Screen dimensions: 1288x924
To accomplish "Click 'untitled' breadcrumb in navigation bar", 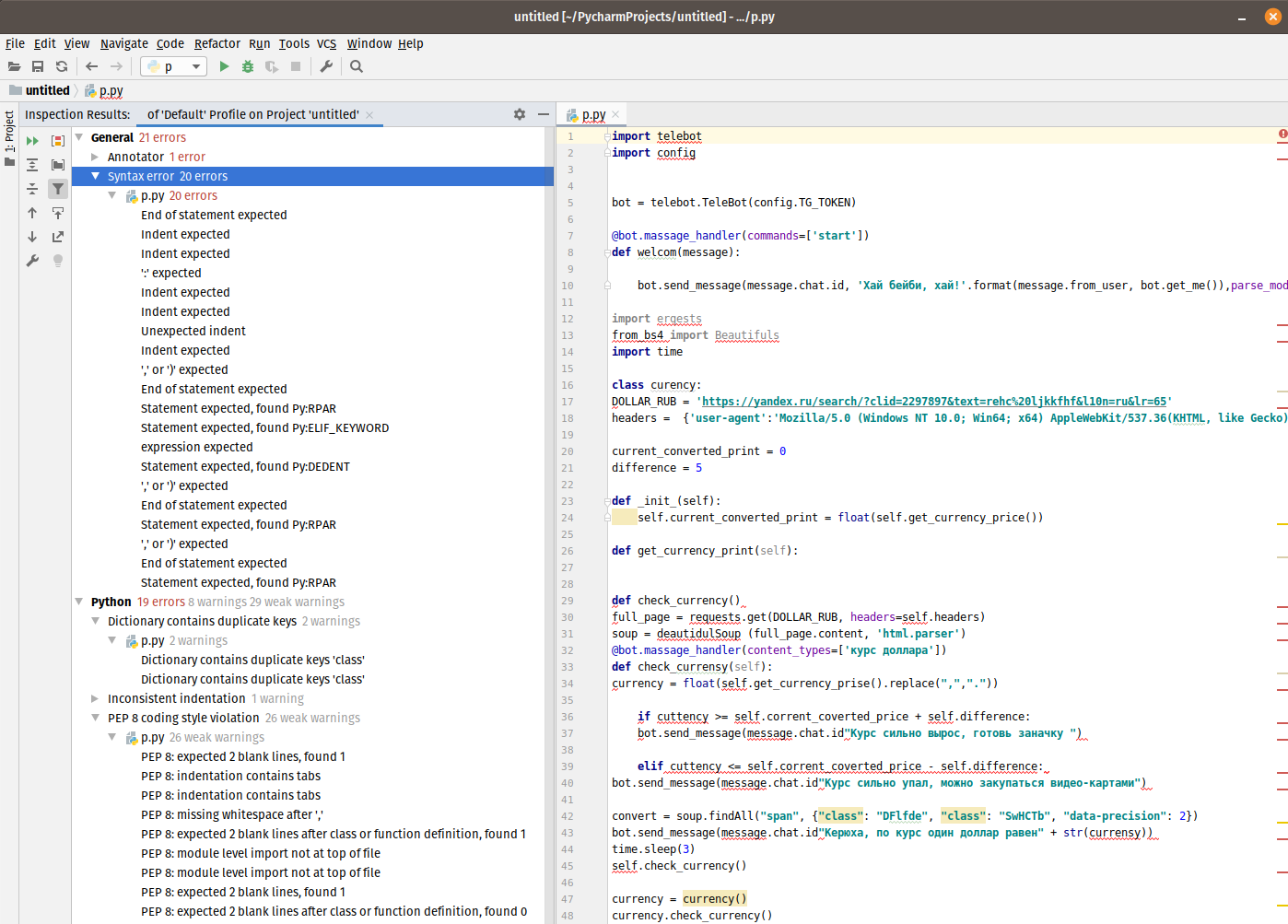I will tap(40, 90).
